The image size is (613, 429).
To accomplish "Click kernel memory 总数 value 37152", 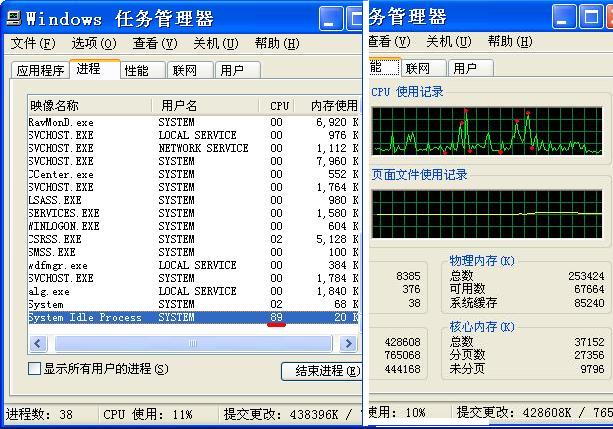I will click(x=589, y=342).
